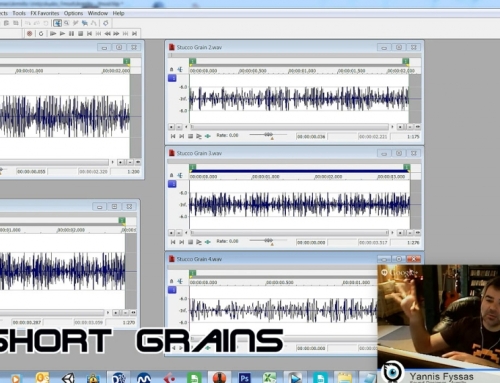This screenshot has width=500, height=383.
Task: Toggle the lock icon in Stucco Grain 2 window
Action: (x=172, y=69)
